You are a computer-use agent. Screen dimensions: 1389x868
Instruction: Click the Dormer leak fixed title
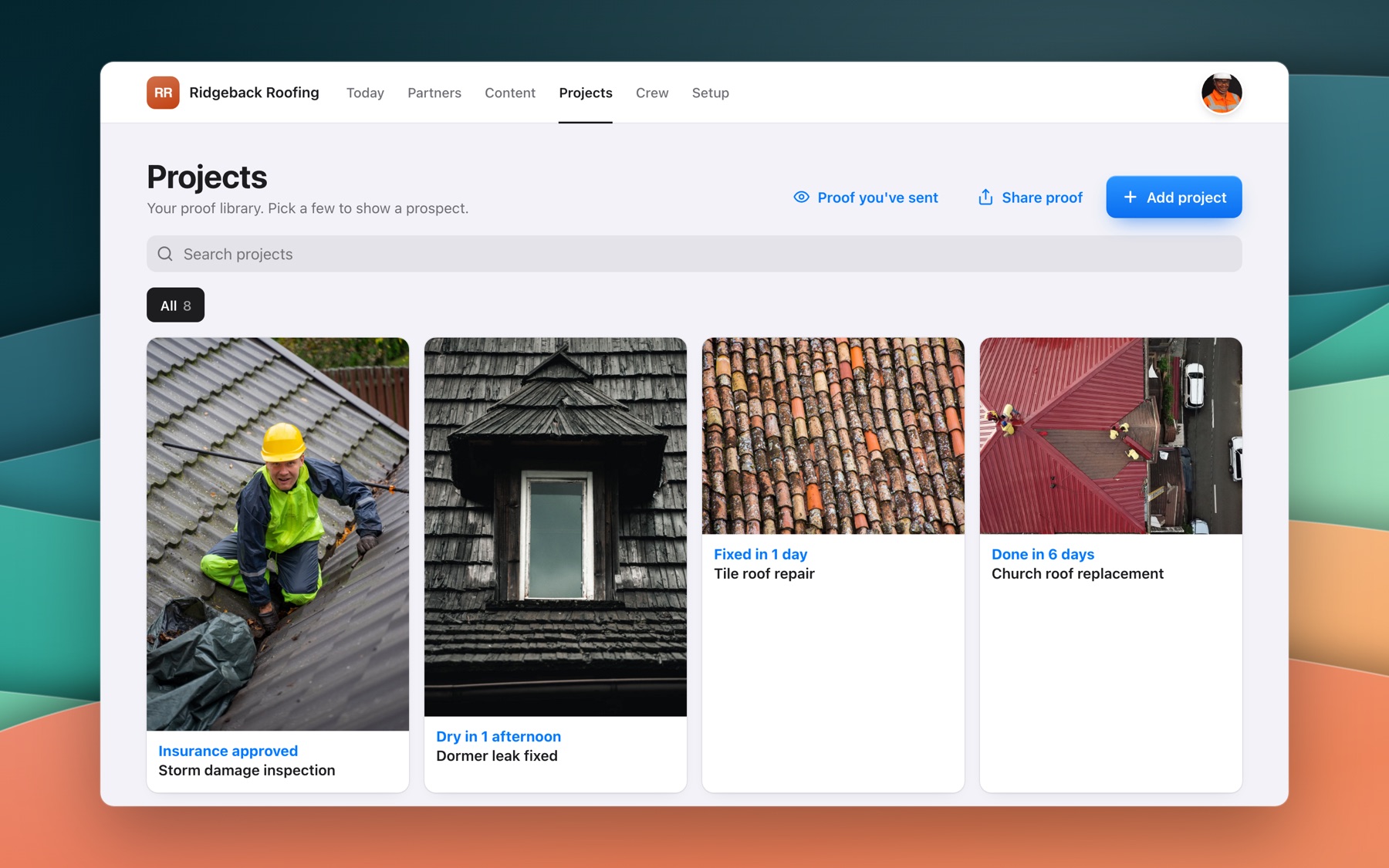coord(497,756)
